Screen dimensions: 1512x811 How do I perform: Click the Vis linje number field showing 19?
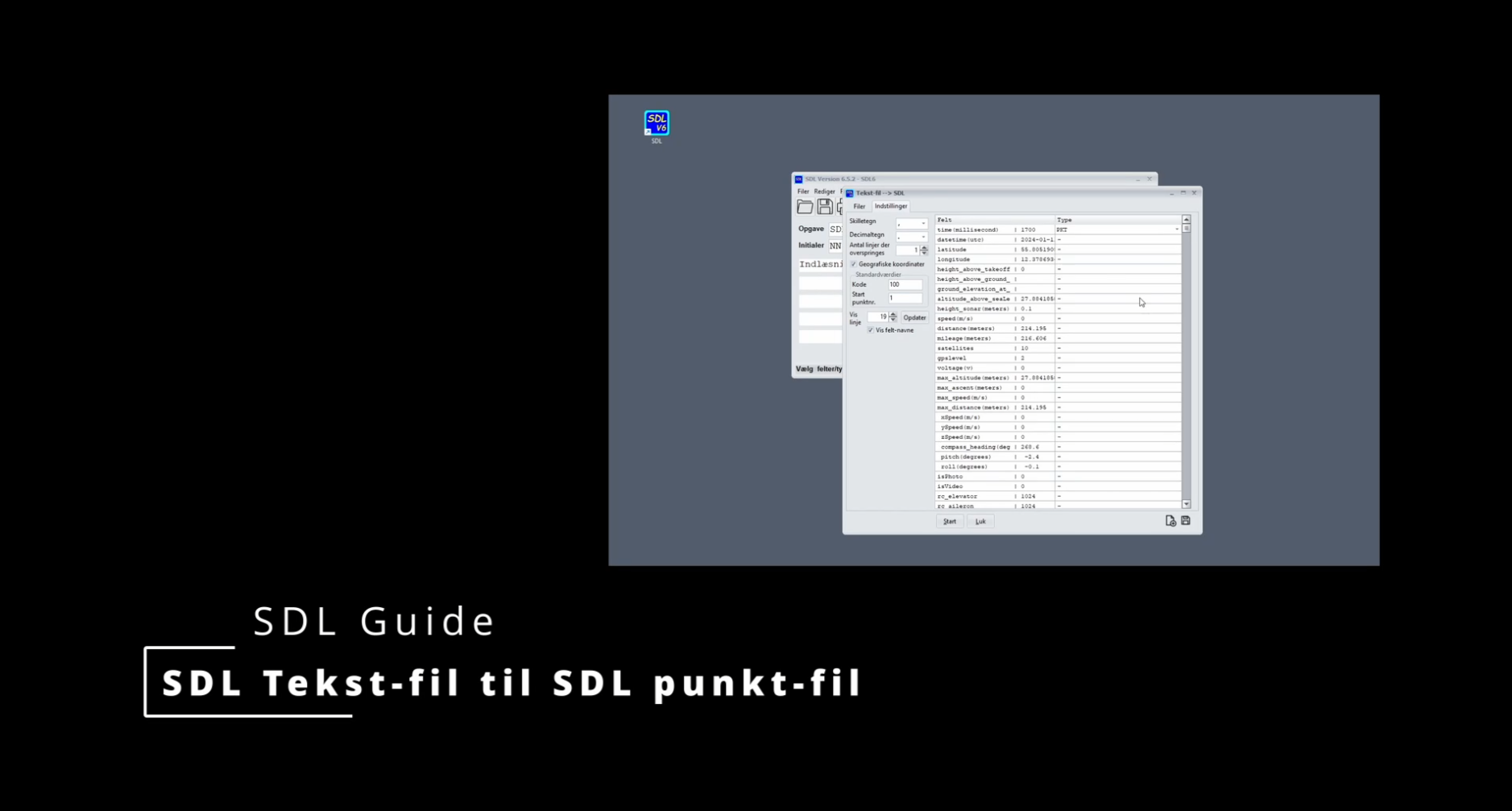coord(878,317)
